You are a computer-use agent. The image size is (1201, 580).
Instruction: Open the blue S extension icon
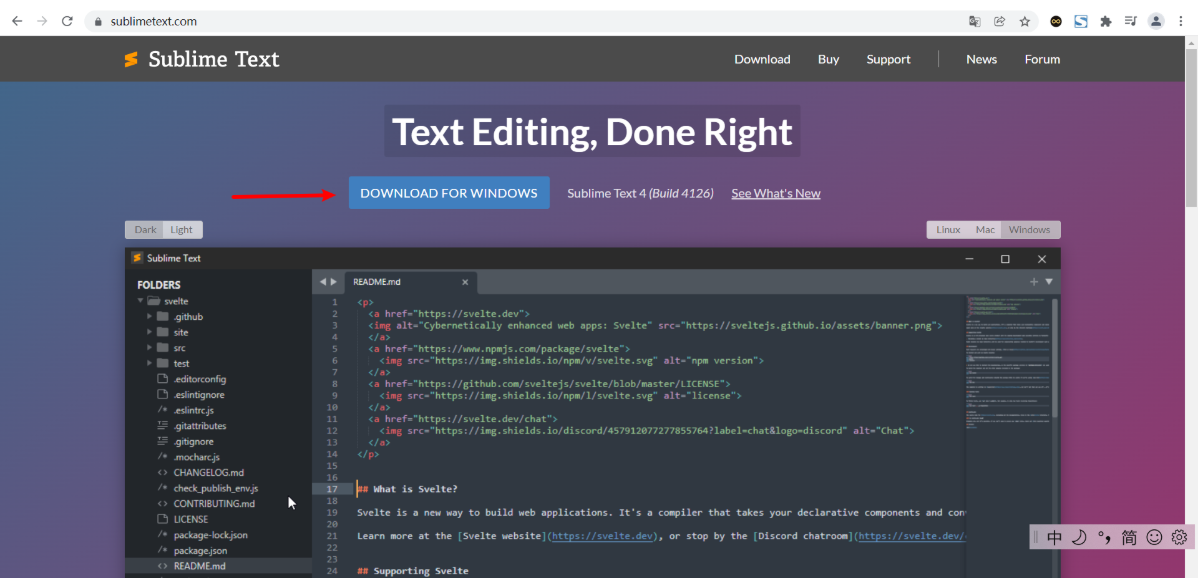[x=1081, y=21]
